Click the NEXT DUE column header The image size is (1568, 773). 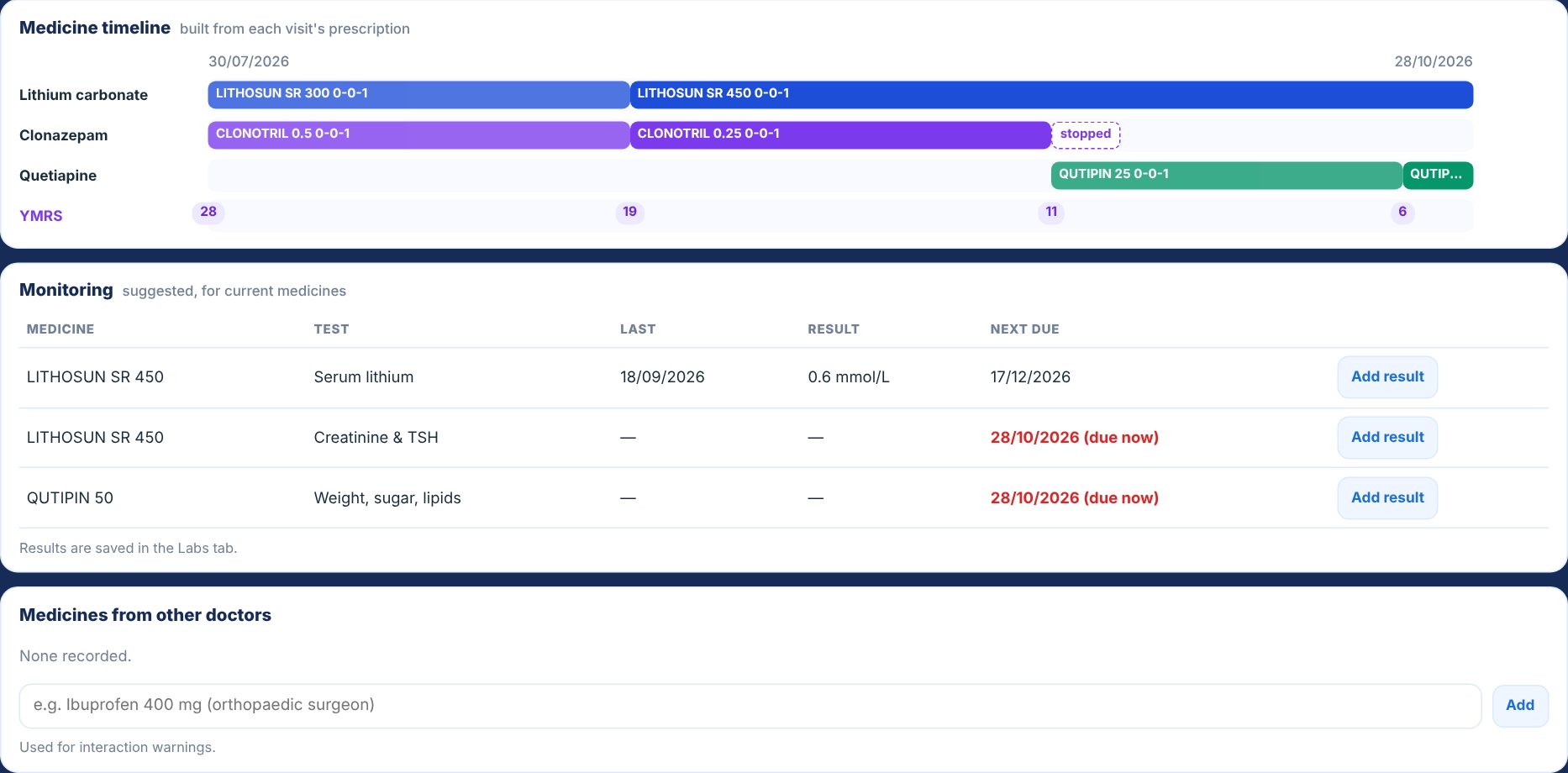[x=1024, y=329]
